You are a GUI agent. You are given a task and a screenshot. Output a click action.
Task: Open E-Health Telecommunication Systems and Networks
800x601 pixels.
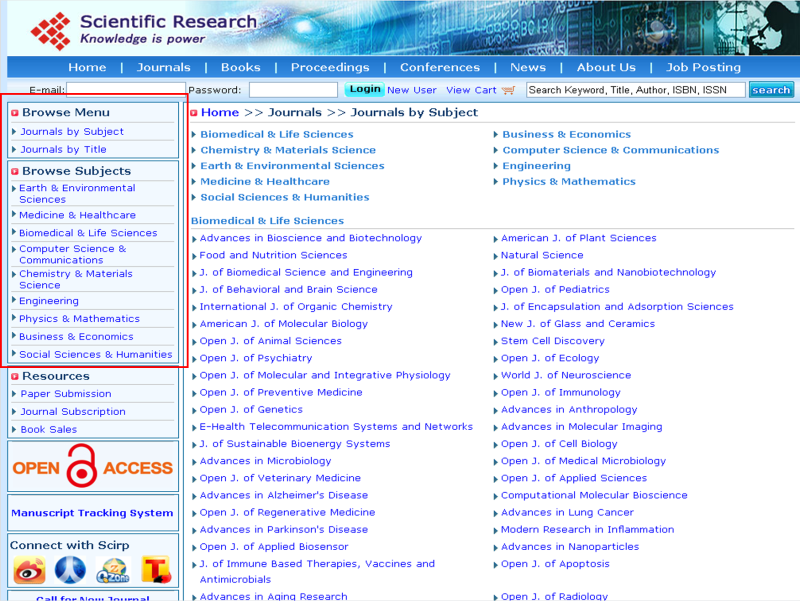(x=336, y=427)
